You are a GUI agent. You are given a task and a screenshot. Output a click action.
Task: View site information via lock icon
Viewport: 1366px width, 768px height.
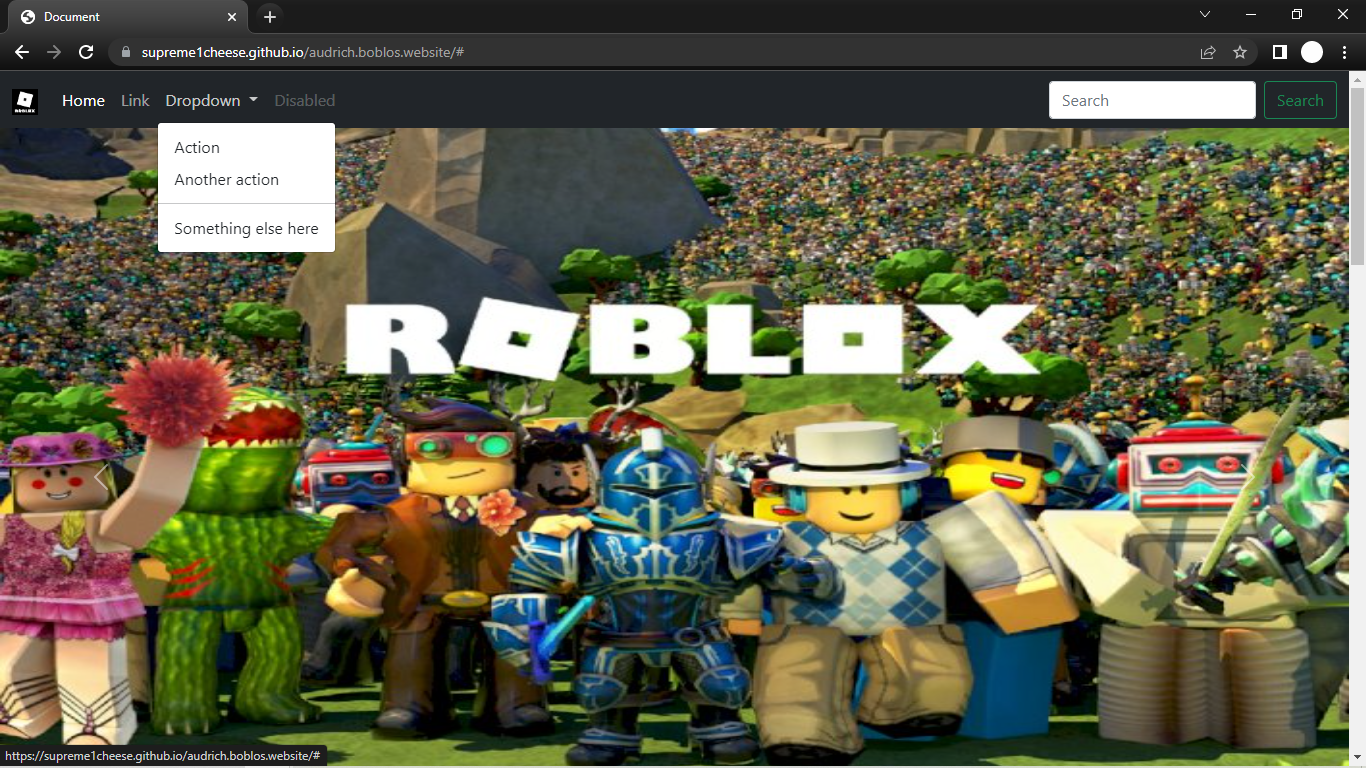coord(126,52)
